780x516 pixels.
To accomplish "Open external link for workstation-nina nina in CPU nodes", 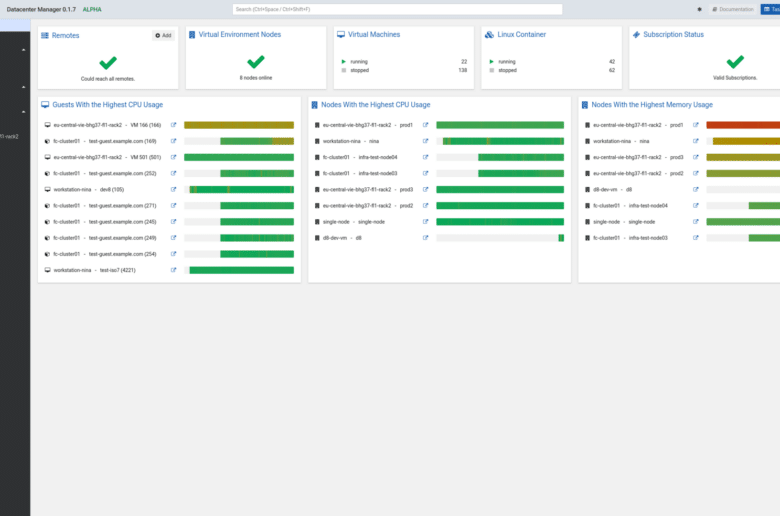I will (425, 141).
